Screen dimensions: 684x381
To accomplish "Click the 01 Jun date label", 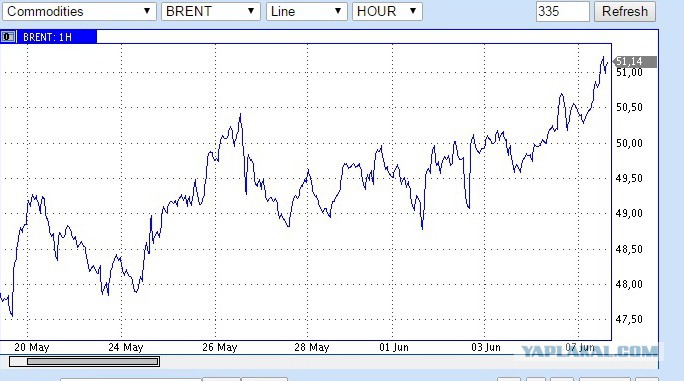I will coord(394,347).
